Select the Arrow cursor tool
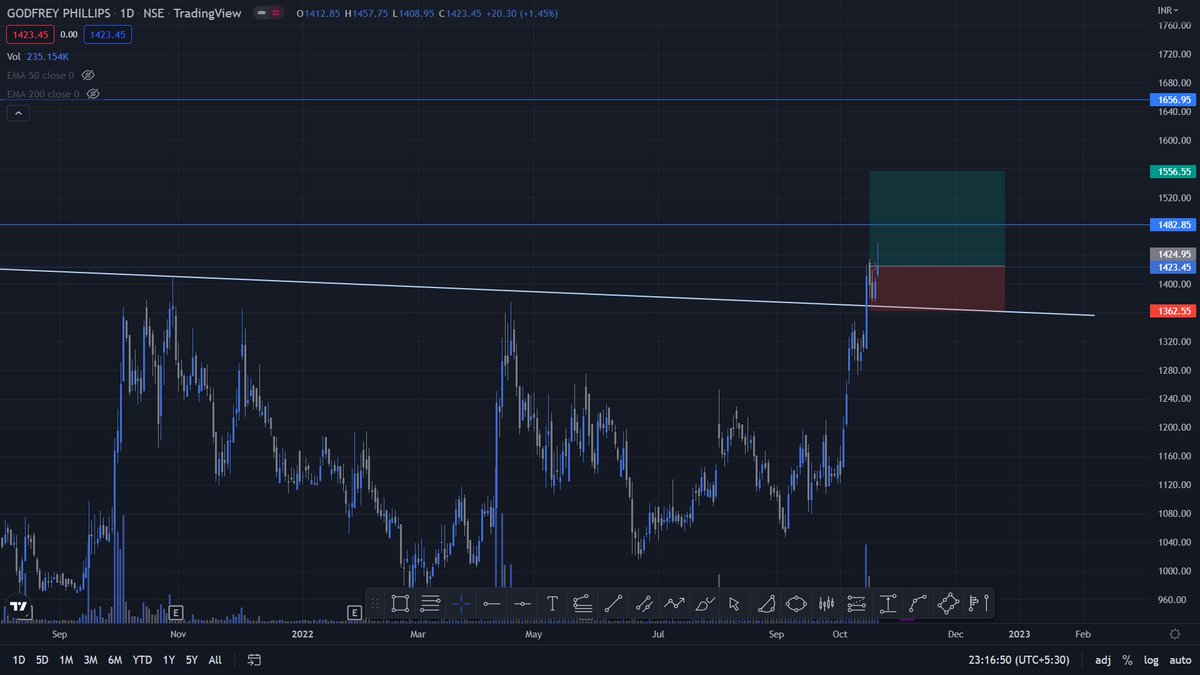This screenshot has width=1200, height=675. [x=735, y=603]
